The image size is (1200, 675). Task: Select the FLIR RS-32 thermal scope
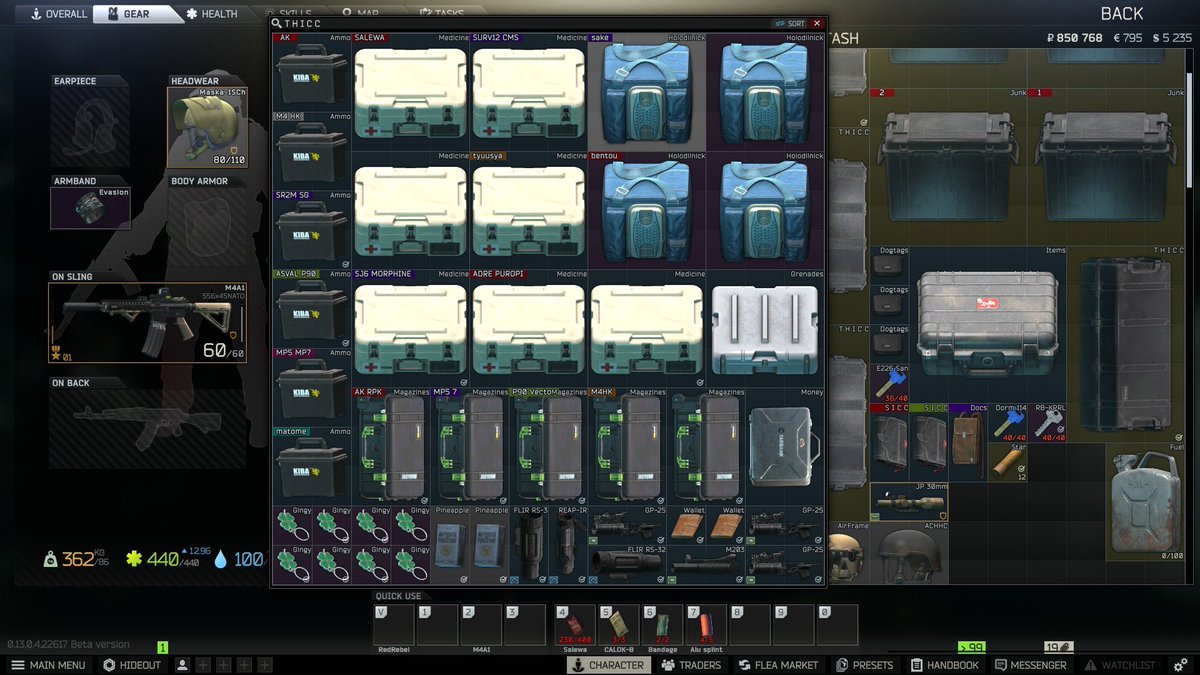point(627,564)
